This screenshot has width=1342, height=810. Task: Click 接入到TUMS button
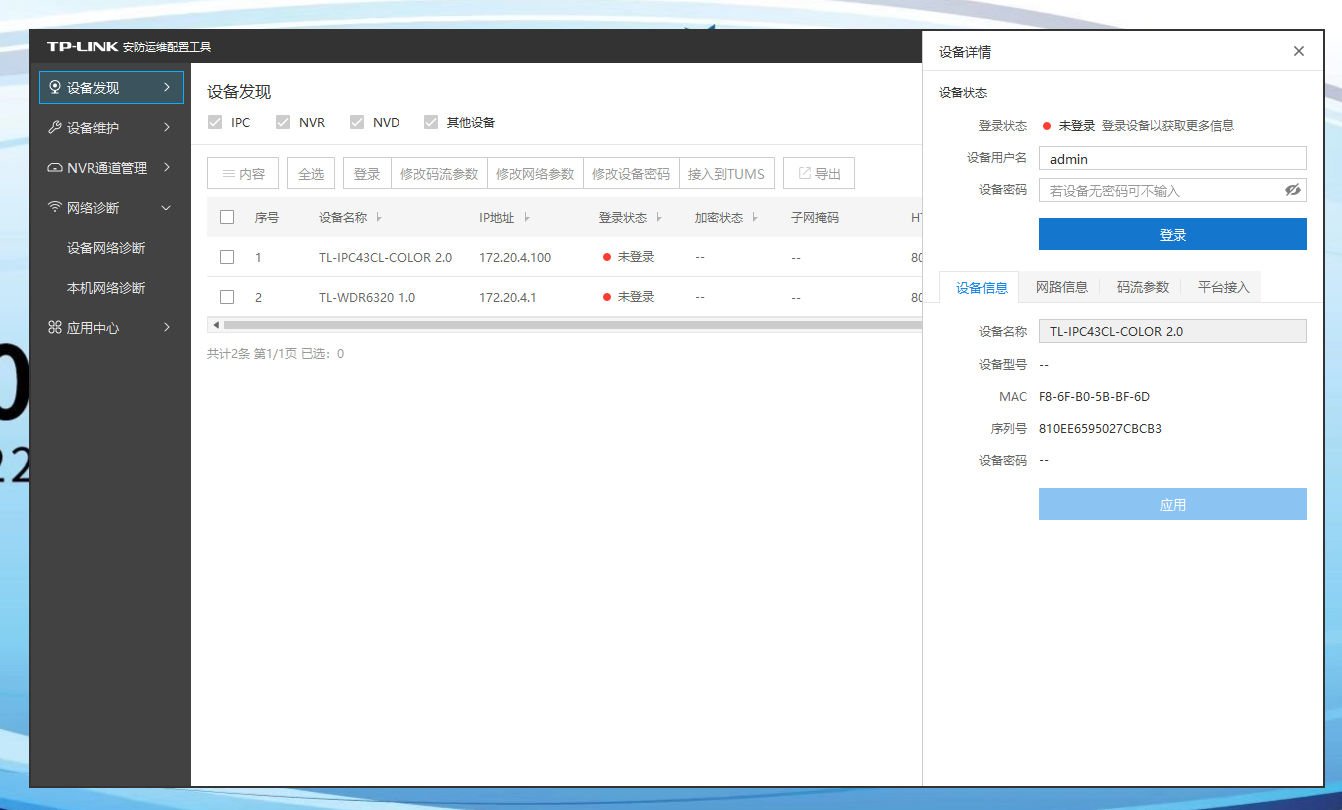tap(726, 174)
